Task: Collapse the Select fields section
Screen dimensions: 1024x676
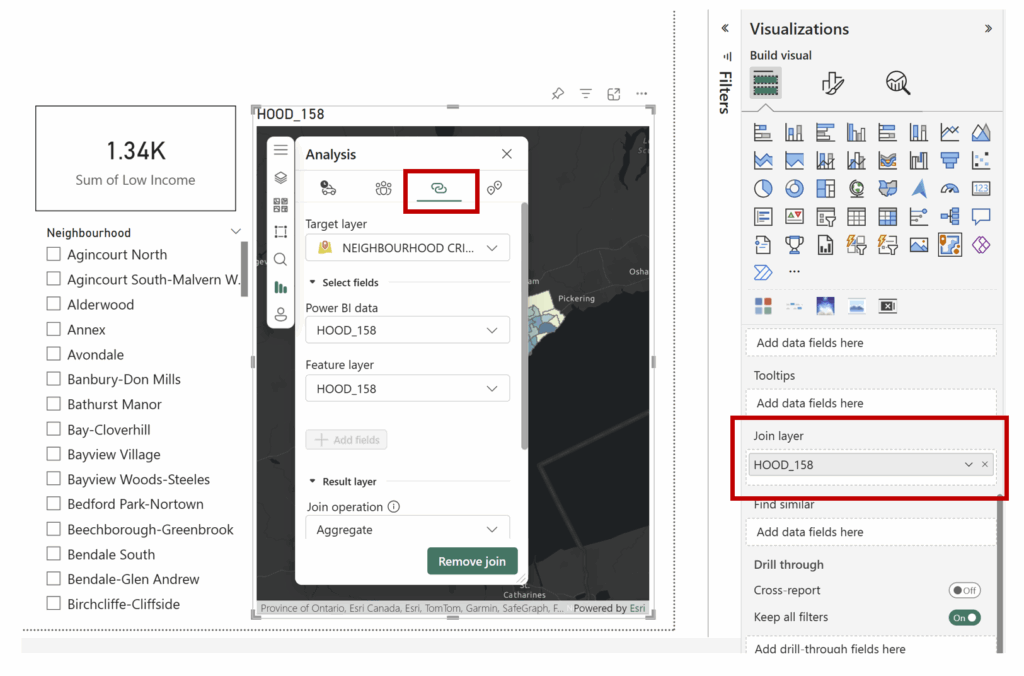Action: point(312,283)
